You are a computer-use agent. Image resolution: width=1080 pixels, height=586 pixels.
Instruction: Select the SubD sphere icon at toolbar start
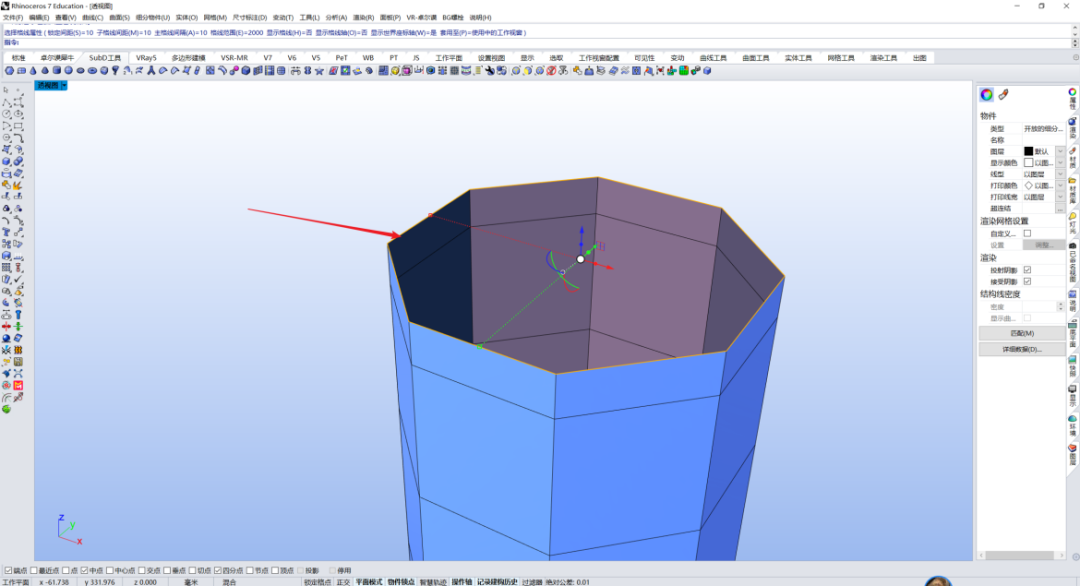[9, 71]
